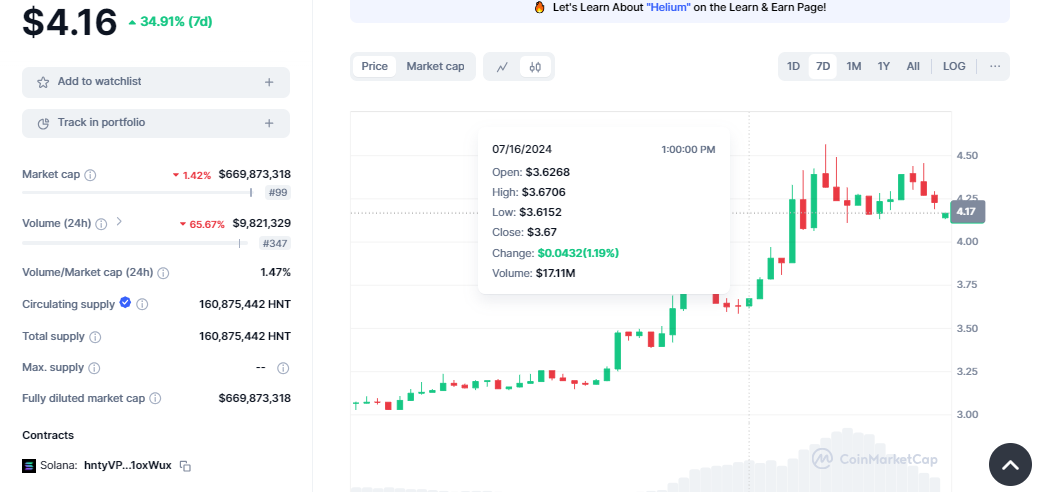Copy the Solana contract address

pyautogui.click(x=185, y=466)
